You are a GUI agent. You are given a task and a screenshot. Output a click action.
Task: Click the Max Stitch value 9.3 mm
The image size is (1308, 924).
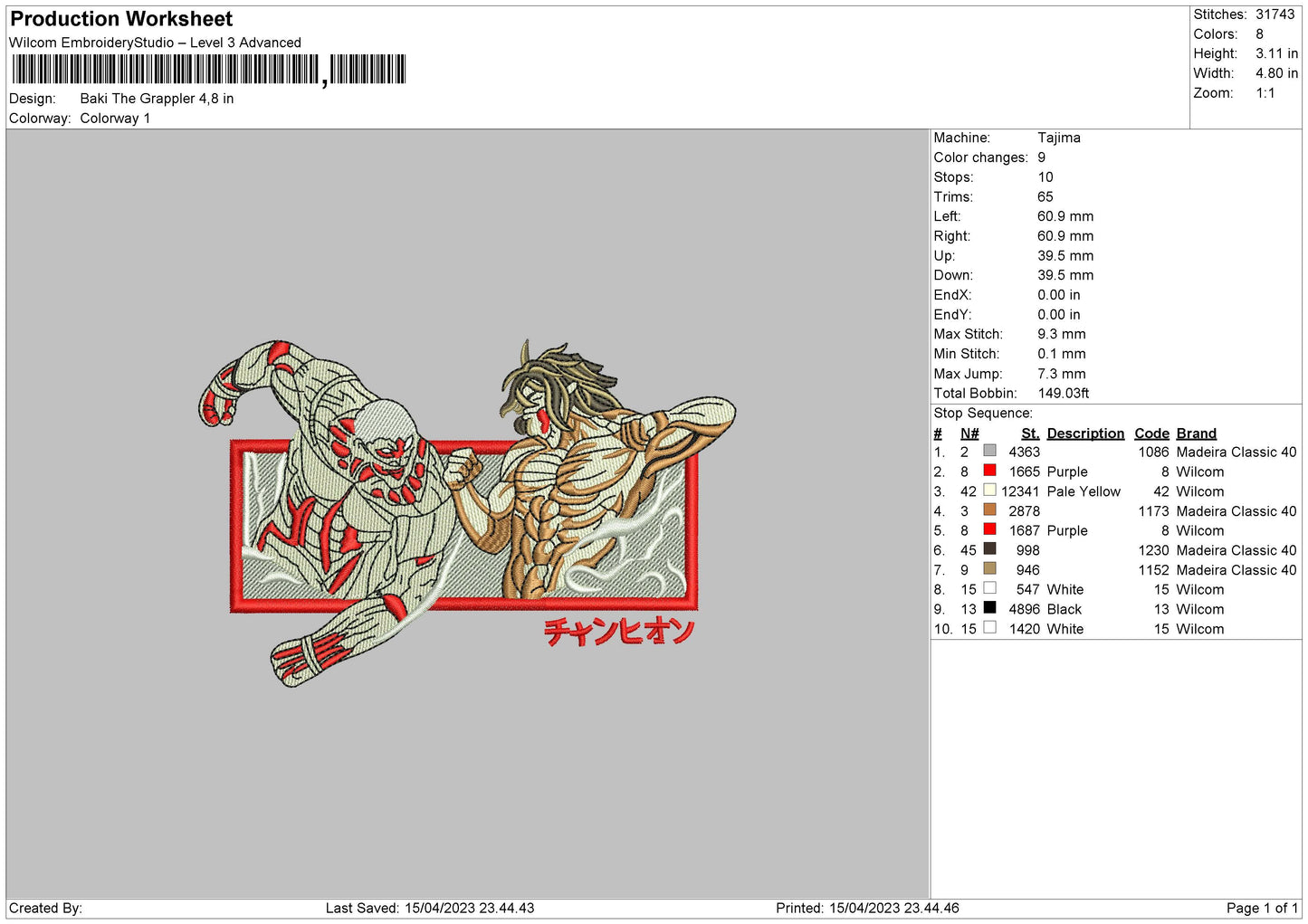pos(1061,334)
